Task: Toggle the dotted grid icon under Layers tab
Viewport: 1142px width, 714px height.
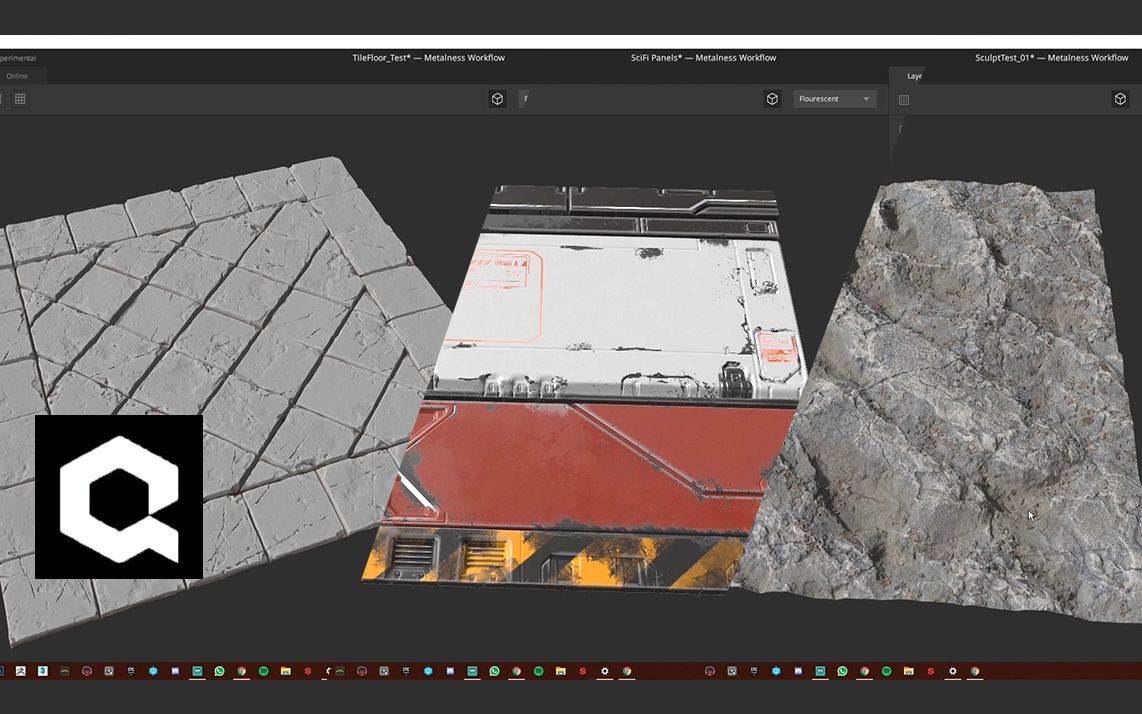Action: pos(904,100)
